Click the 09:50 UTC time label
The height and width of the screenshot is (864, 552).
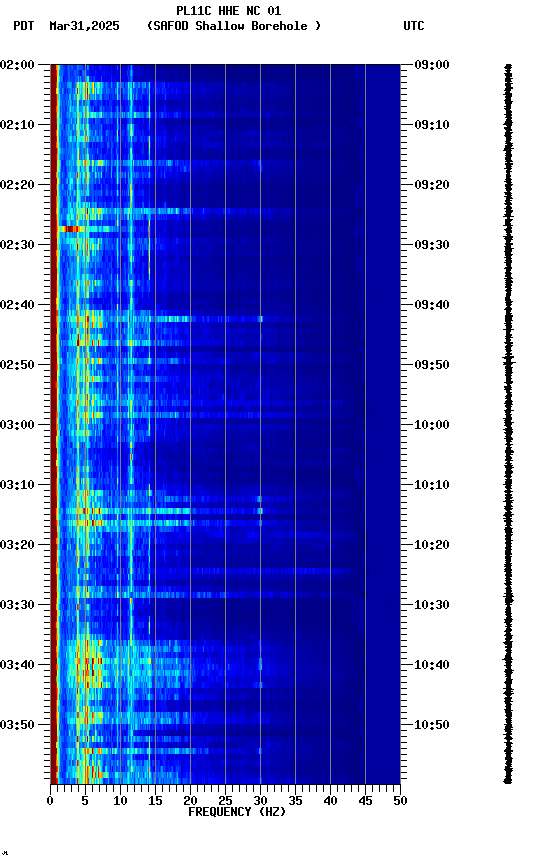[432, 365]
